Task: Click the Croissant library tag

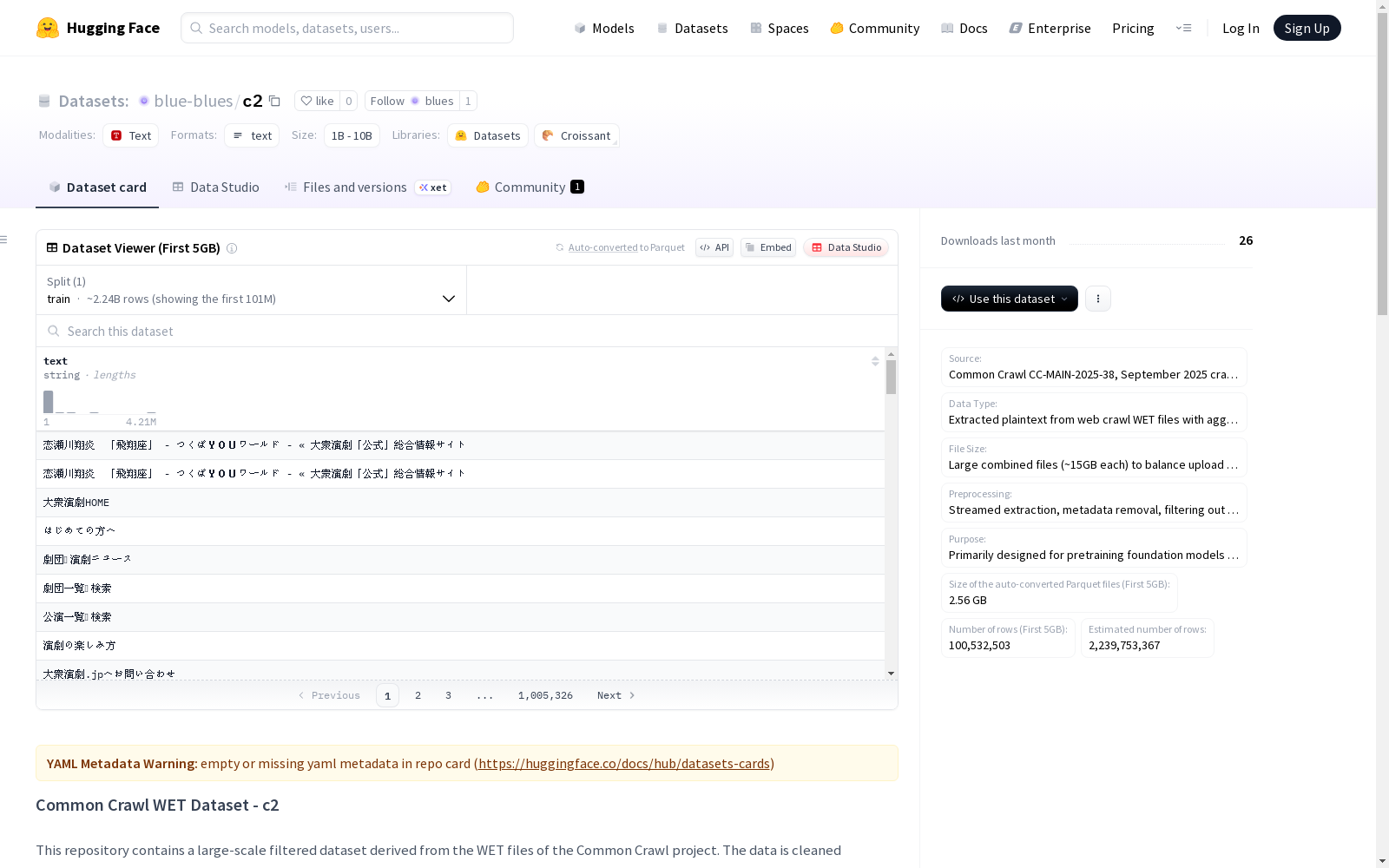Action: point(576,135)
